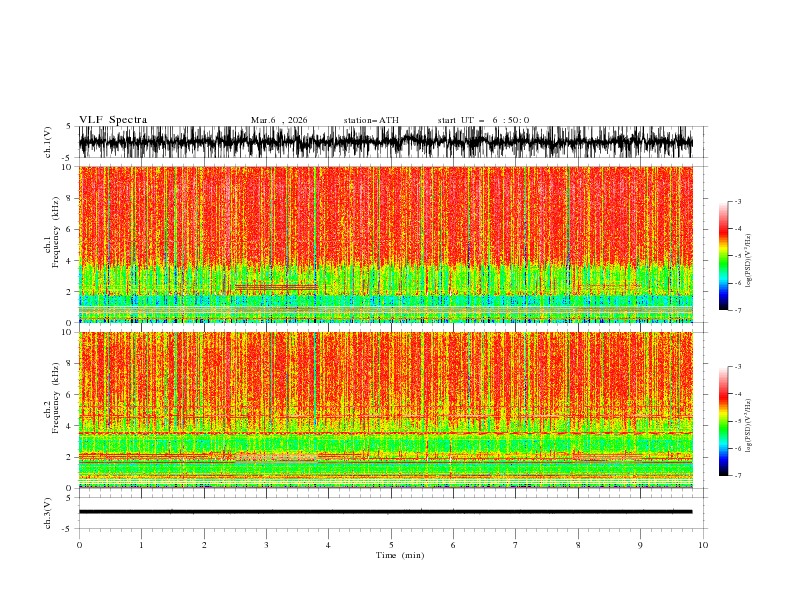
Task: Click inside the ch.2 spectrogram panel
Action: (385, 410)
